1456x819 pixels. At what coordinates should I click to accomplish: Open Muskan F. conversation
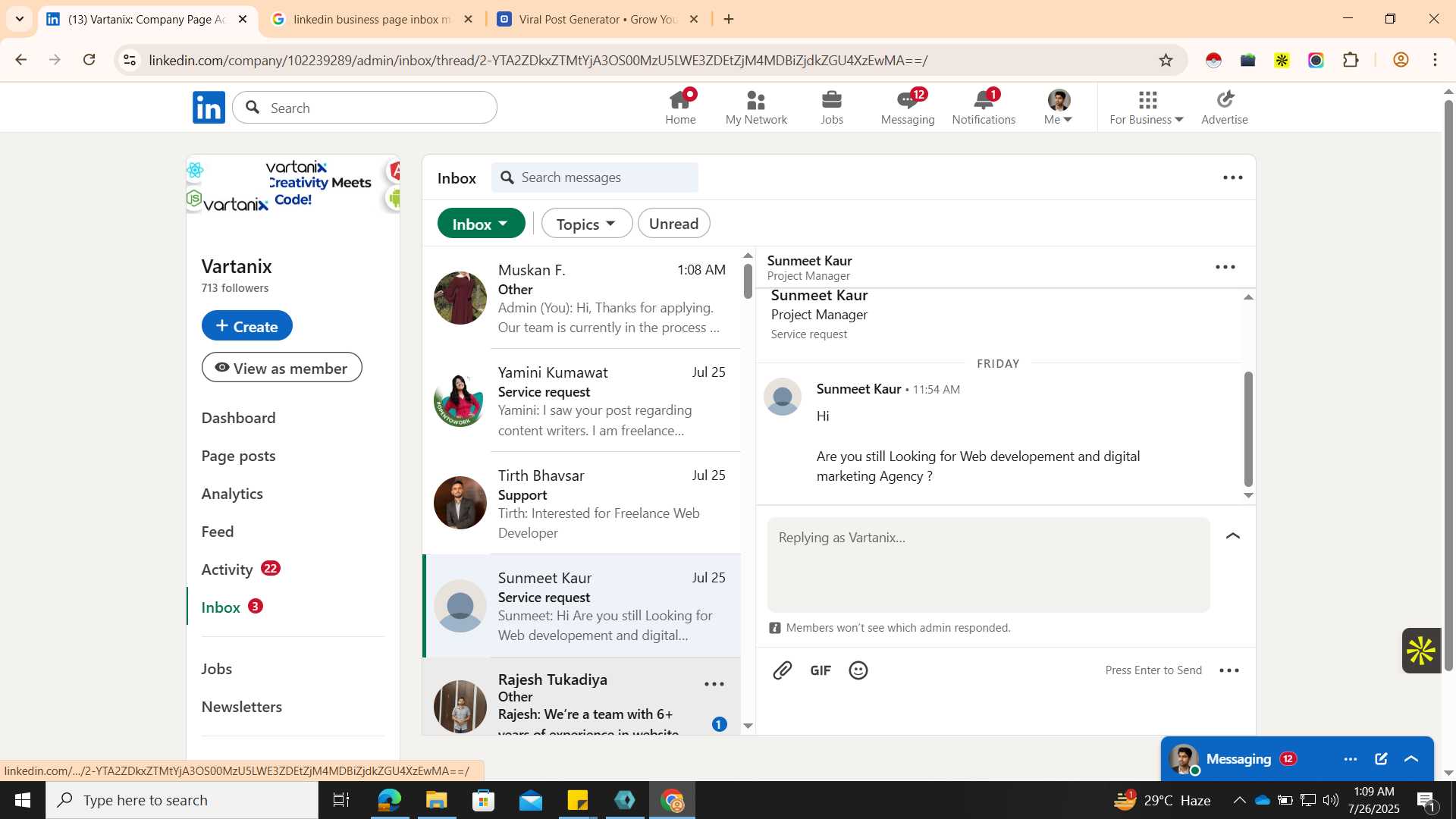tap(582, 298)
